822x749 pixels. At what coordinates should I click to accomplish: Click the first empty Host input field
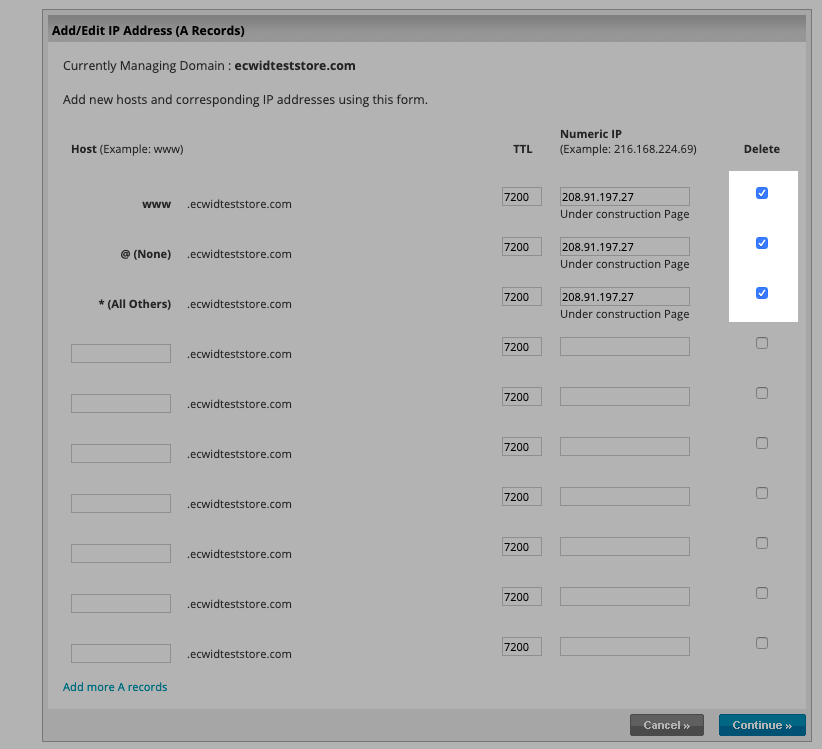click(120, 353)
